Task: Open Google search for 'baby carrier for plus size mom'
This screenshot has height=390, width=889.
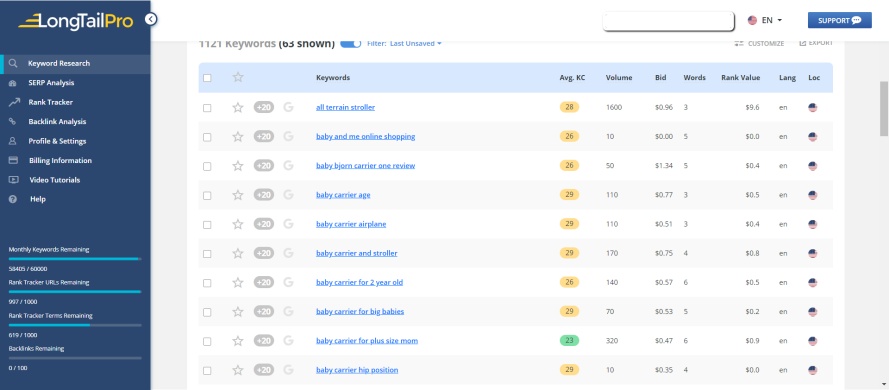Action: pyautogui.click(x=288, y=341)
